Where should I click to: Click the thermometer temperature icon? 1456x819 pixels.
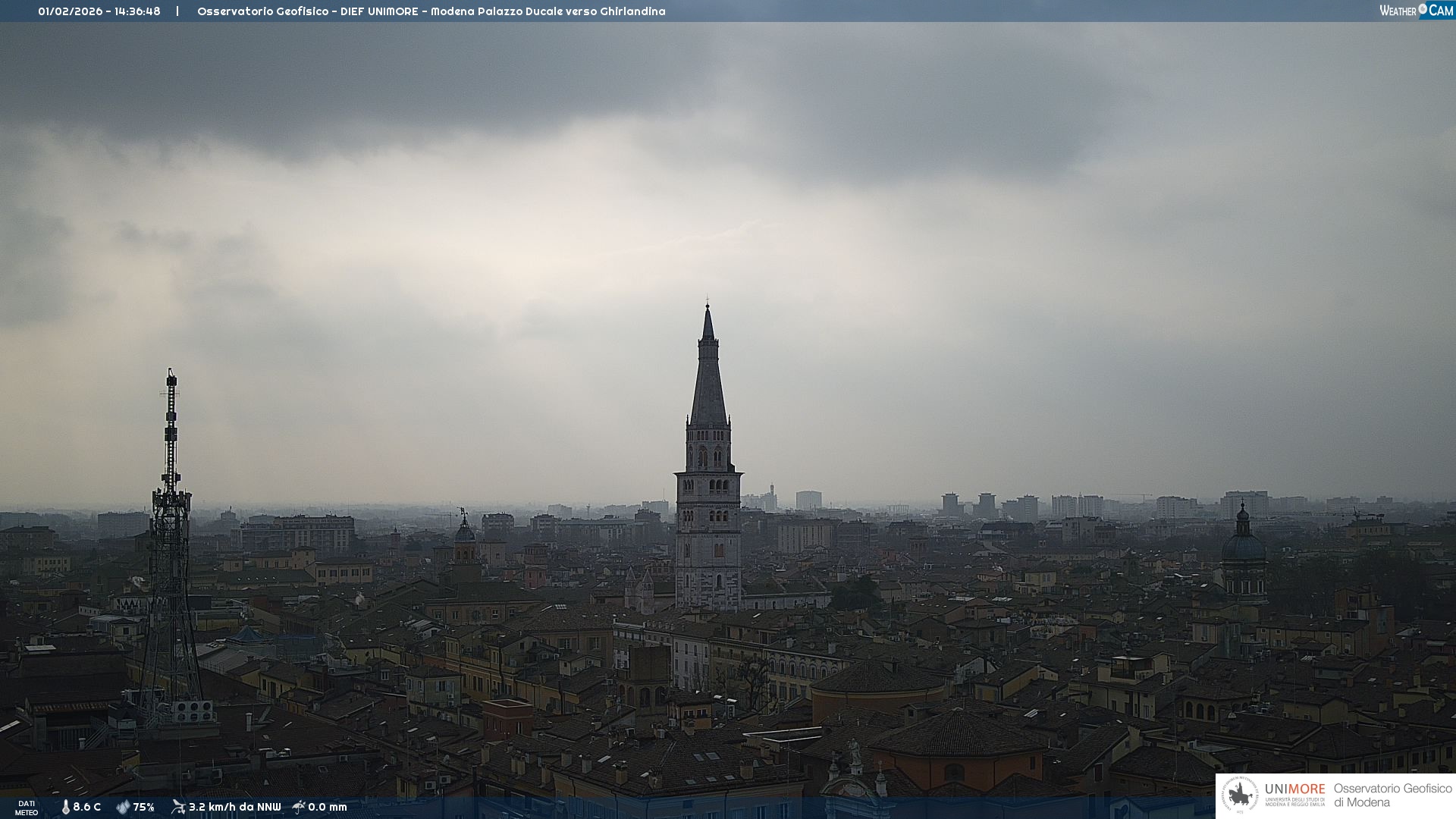tap(65, 807)
